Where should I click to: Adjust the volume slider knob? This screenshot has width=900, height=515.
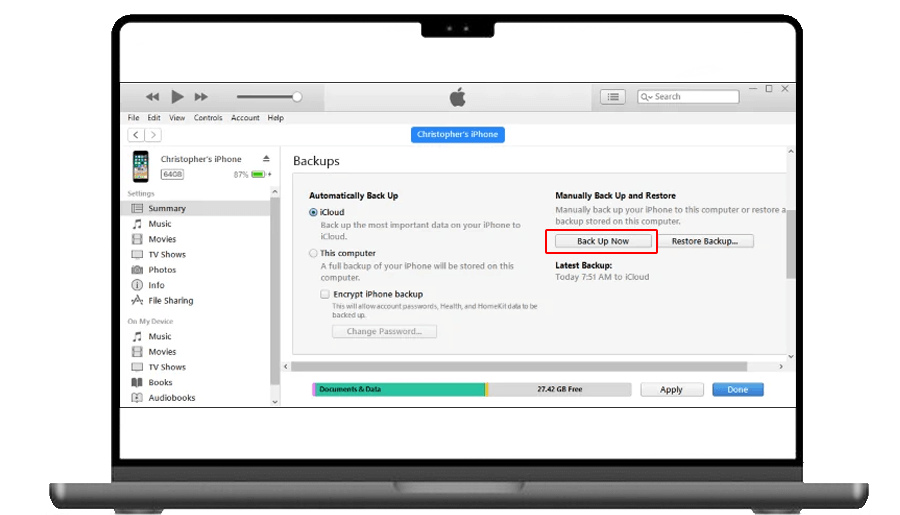pyautogui.click(x=297, y=97)
